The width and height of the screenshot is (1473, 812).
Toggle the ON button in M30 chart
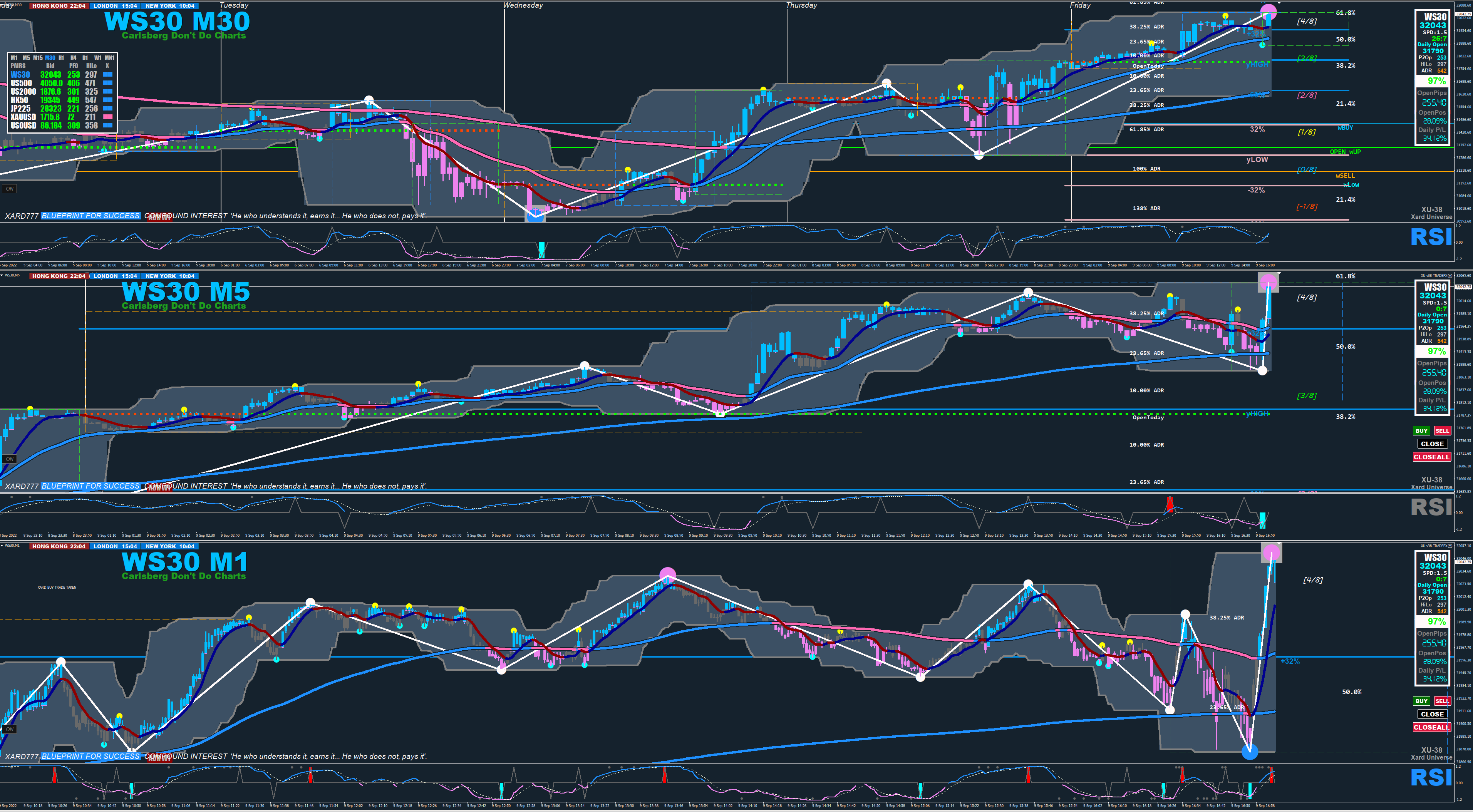click(x=10, y=189)
